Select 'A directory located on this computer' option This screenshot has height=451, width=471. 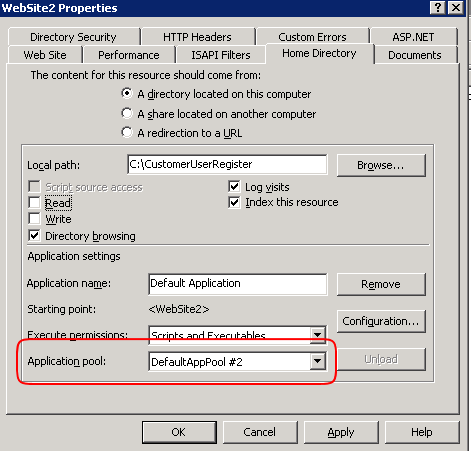[x=127, y=94]
